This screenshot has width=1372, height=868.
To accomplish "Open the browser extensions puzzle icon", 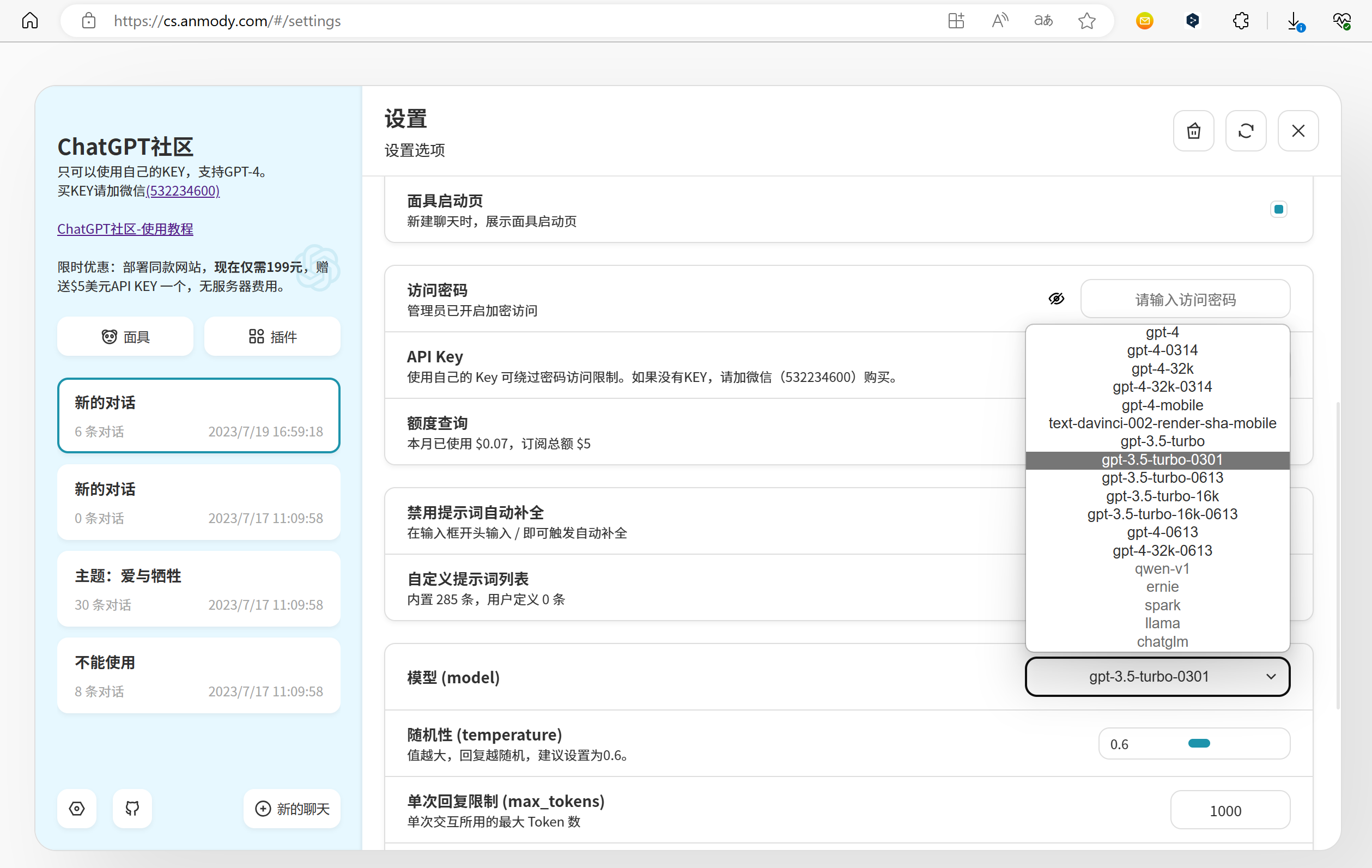I will click(x=1240, y=21).
